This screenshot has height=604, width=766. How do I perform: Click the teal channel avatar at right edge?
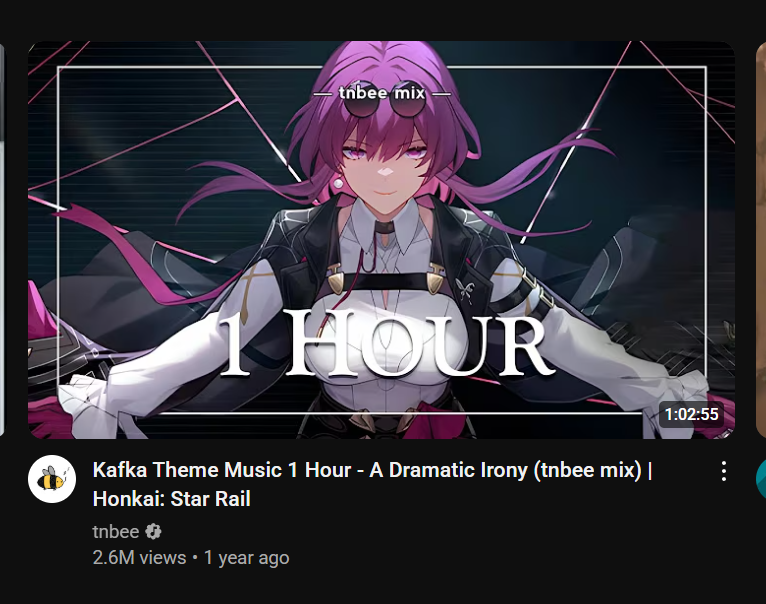pos(761,479)
